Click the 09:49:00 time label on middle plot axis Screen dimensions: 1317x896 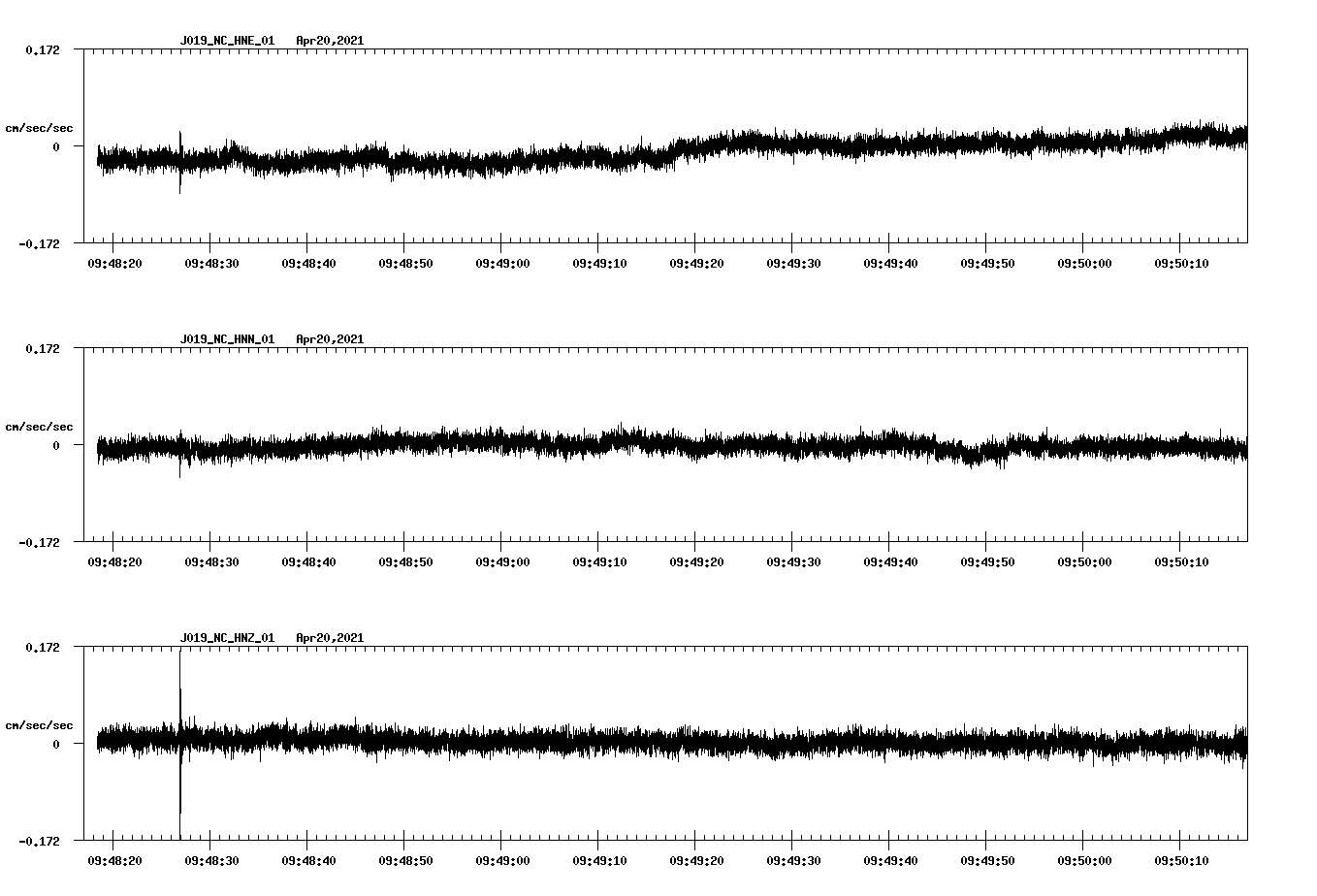(x=503, y=560)
